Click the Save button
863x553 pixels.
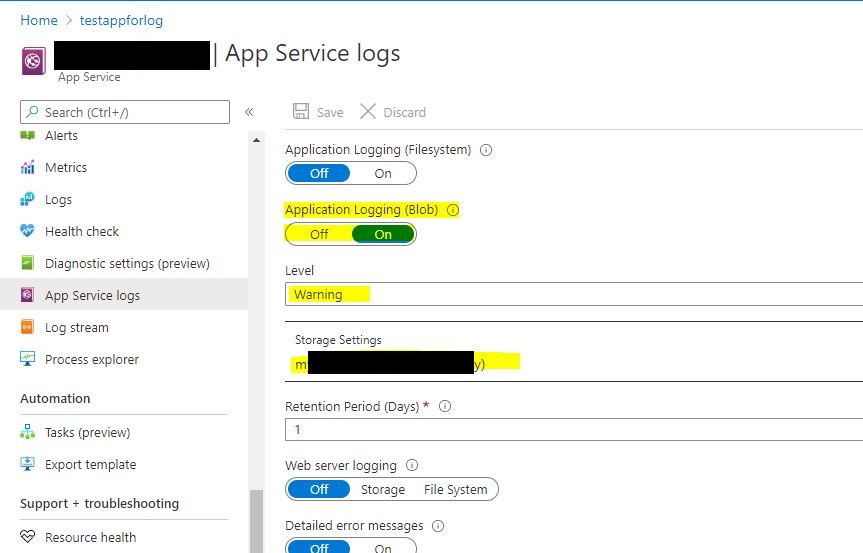(318, 112)
